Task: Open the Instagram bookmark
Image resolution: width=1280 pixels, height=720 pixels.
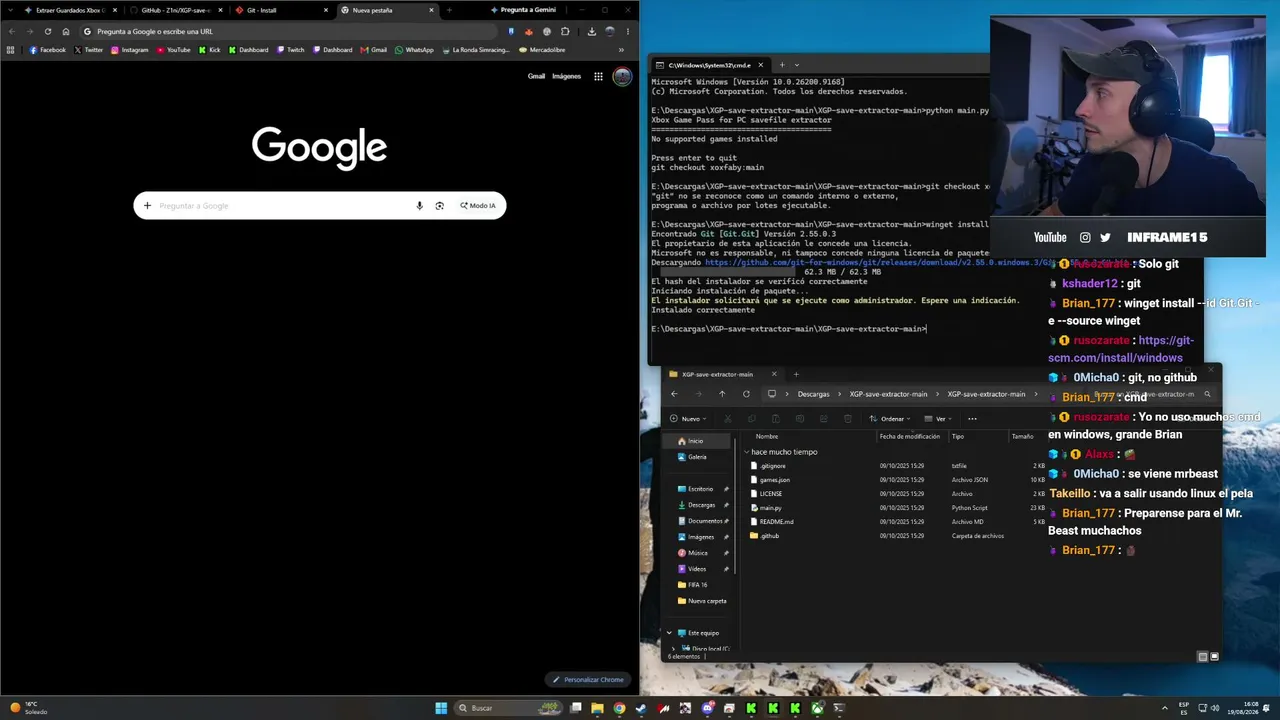Action: (129, 50)
